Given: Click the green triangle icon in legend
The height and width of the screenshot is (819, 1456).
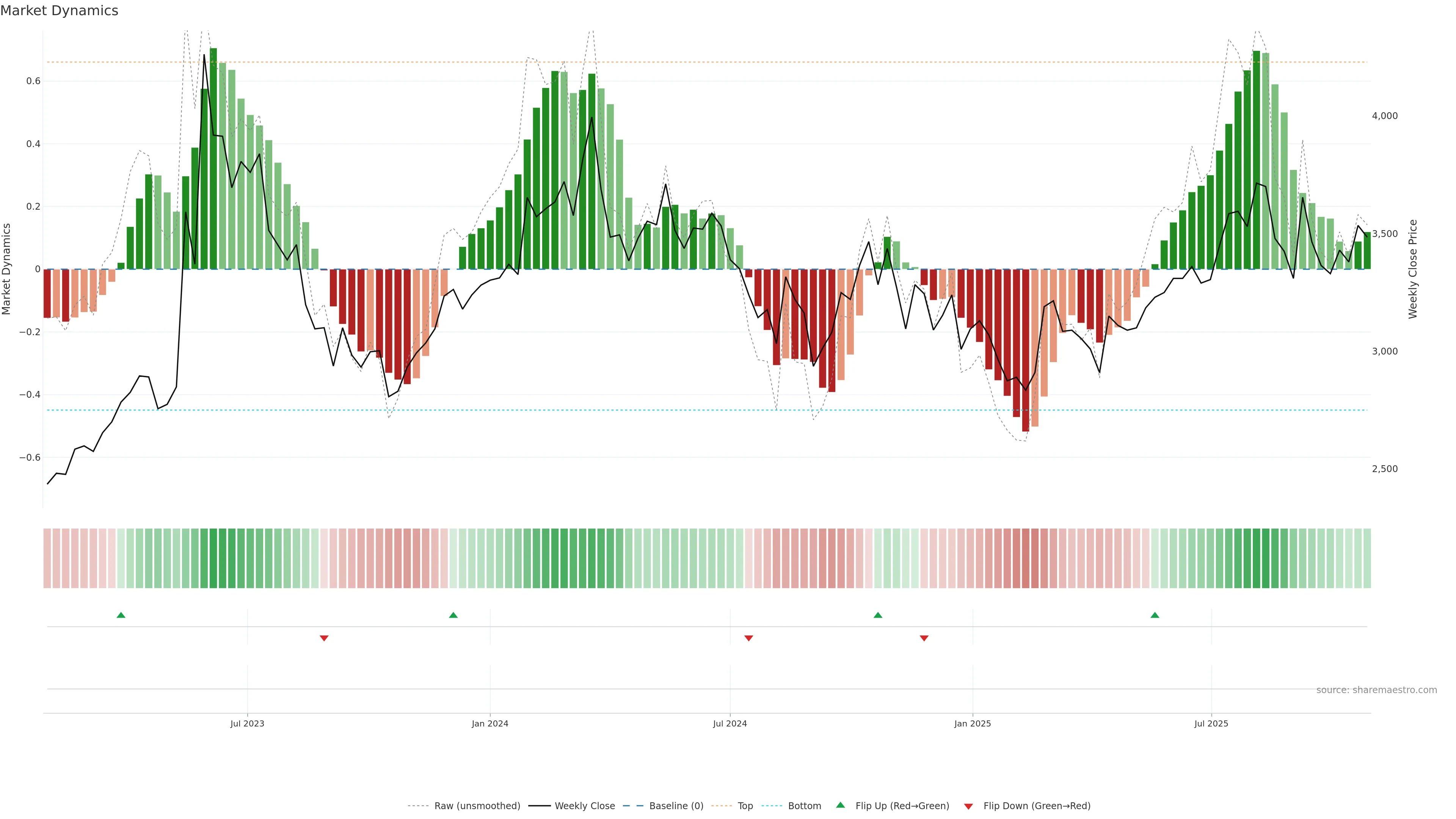Looking at the screenshot, I should (x=841, y=805).
